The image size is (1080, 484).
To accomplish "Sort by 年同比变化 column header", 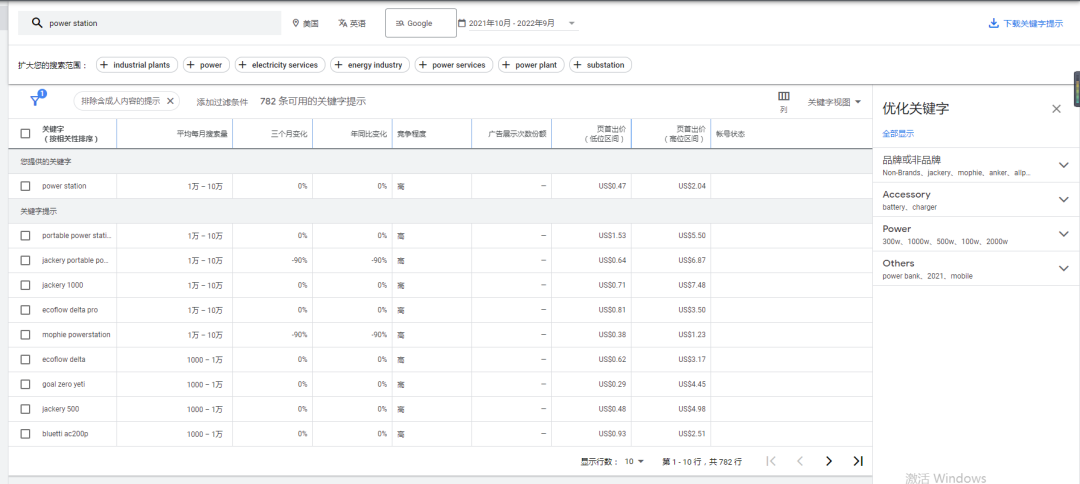I will 368,134.
